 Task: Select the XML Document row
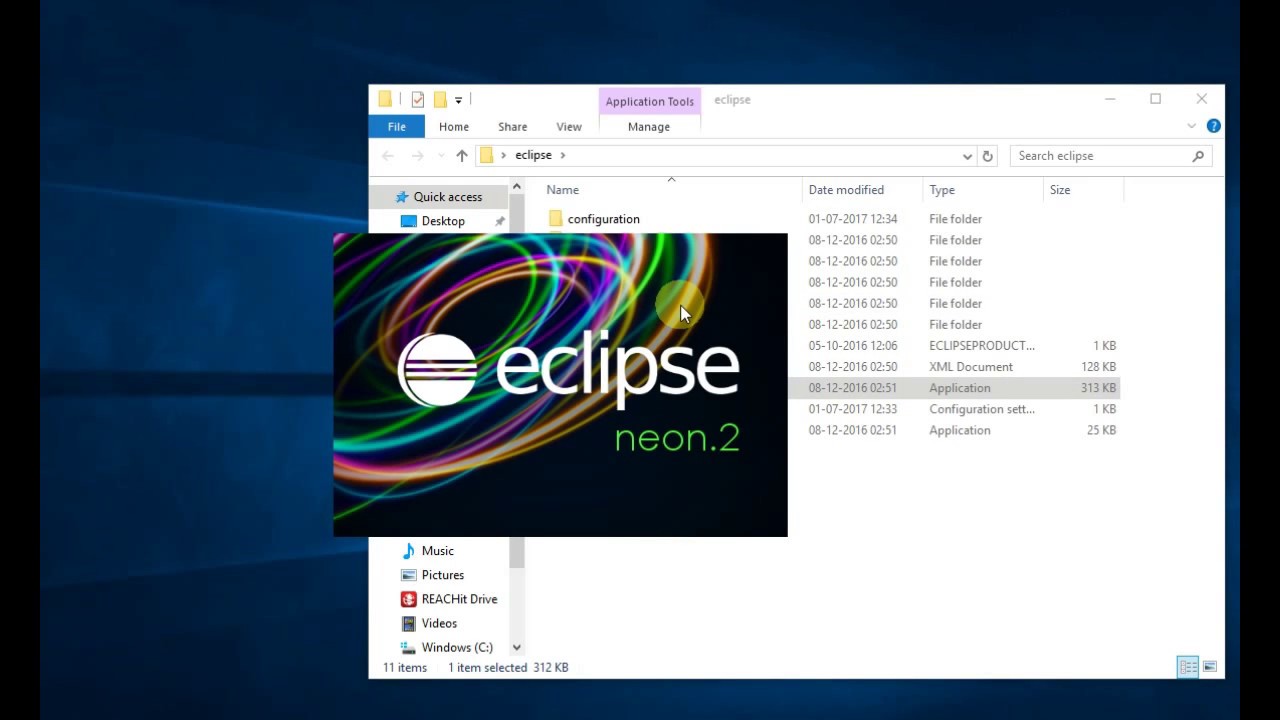[971, 367]
